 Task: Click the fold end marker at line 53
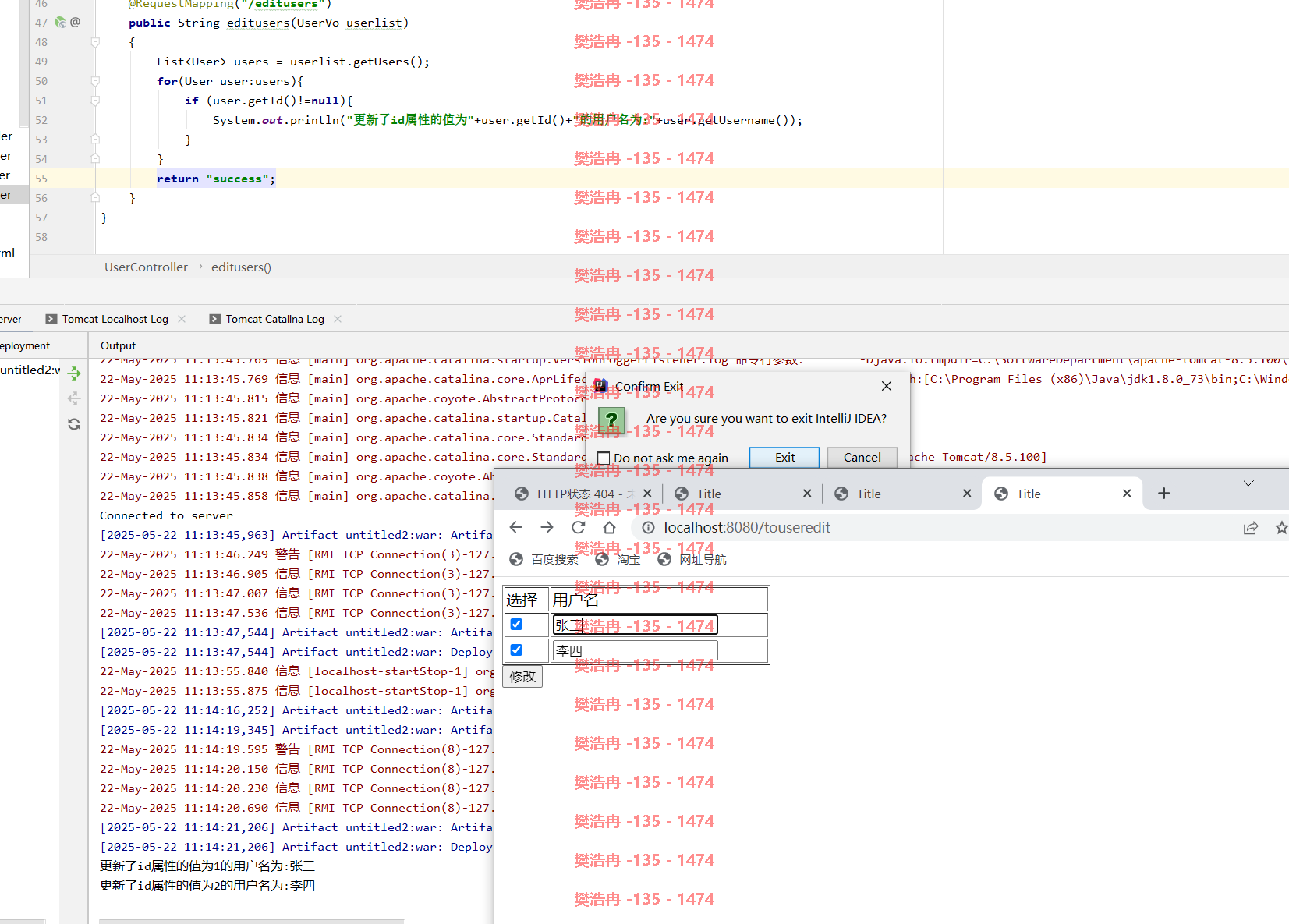[95, 140]
